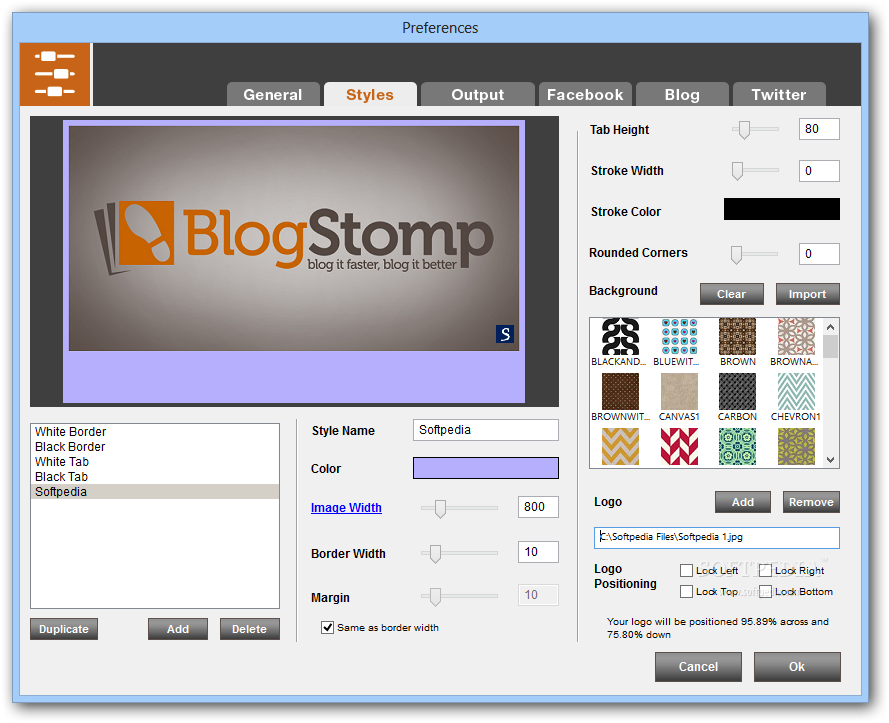Screen dimensions: 889x723
Task: Choose the BROWN background pattern
Action: [738, 337]
